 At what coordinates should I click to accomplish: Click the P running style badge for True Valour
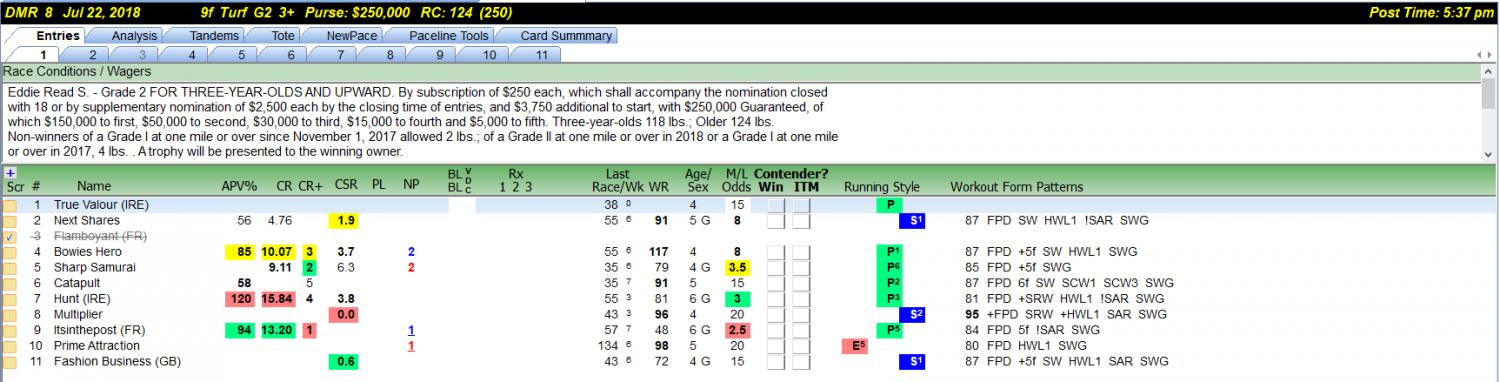[x=888, y=205]
